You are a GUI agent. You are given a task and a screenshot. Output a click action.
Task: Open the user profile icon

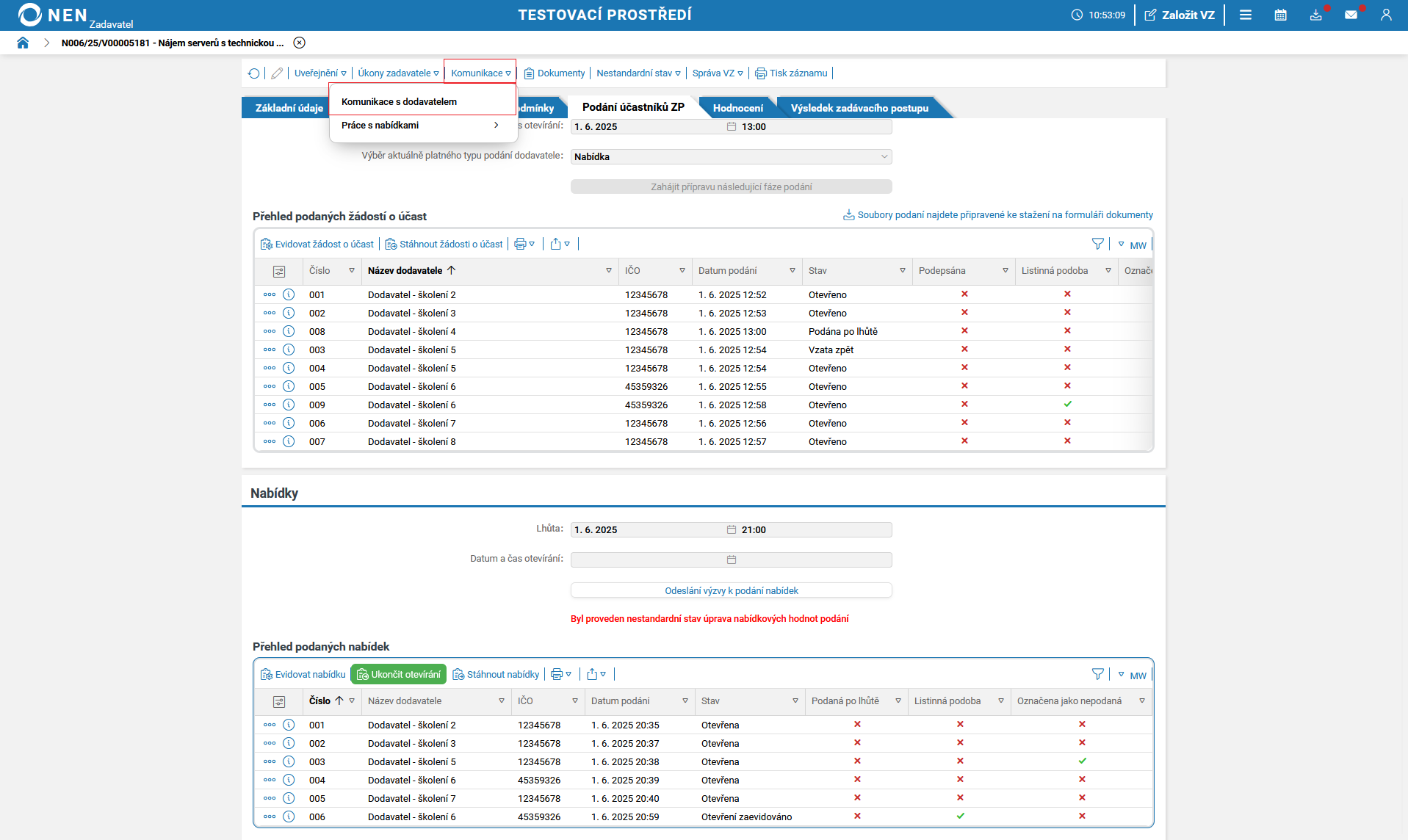point(1385,15)
